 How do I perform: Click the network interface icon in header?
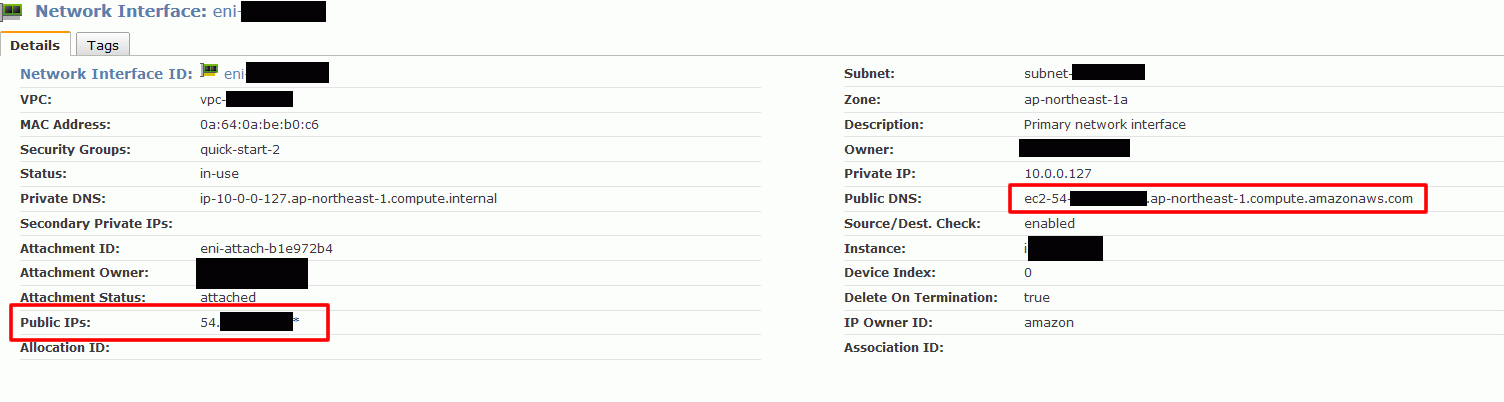pyautogui.click(x=13, y=13)
